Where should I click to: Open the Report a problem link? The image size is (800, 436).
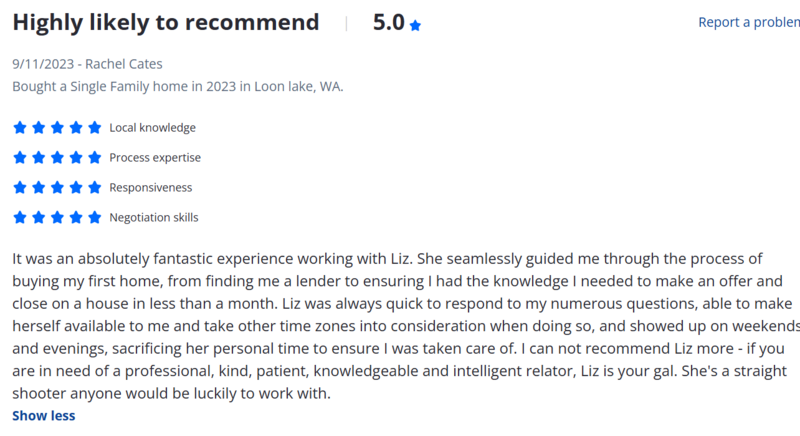click(748, 23)
